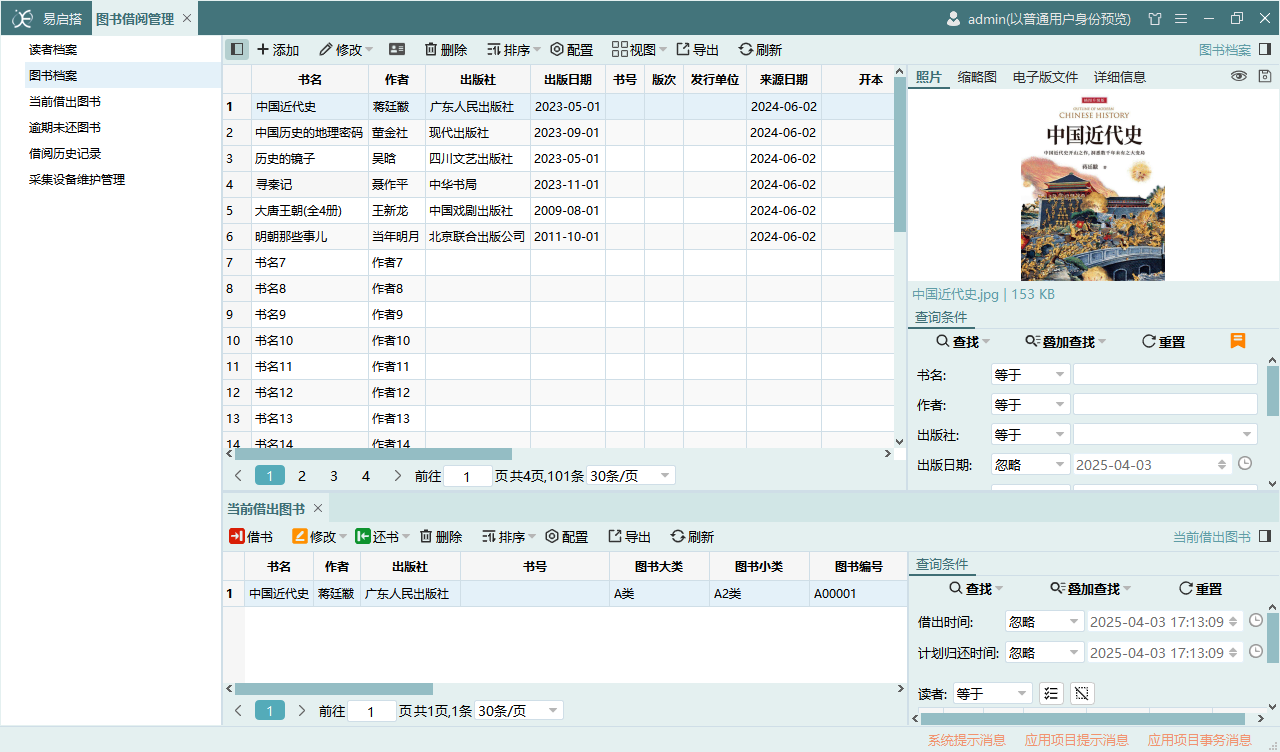Image resolution: width=1280 pixels, height=752 pixels.
Task: Click 导出 (export) in the book toolbar
Action: click(698, 49)
